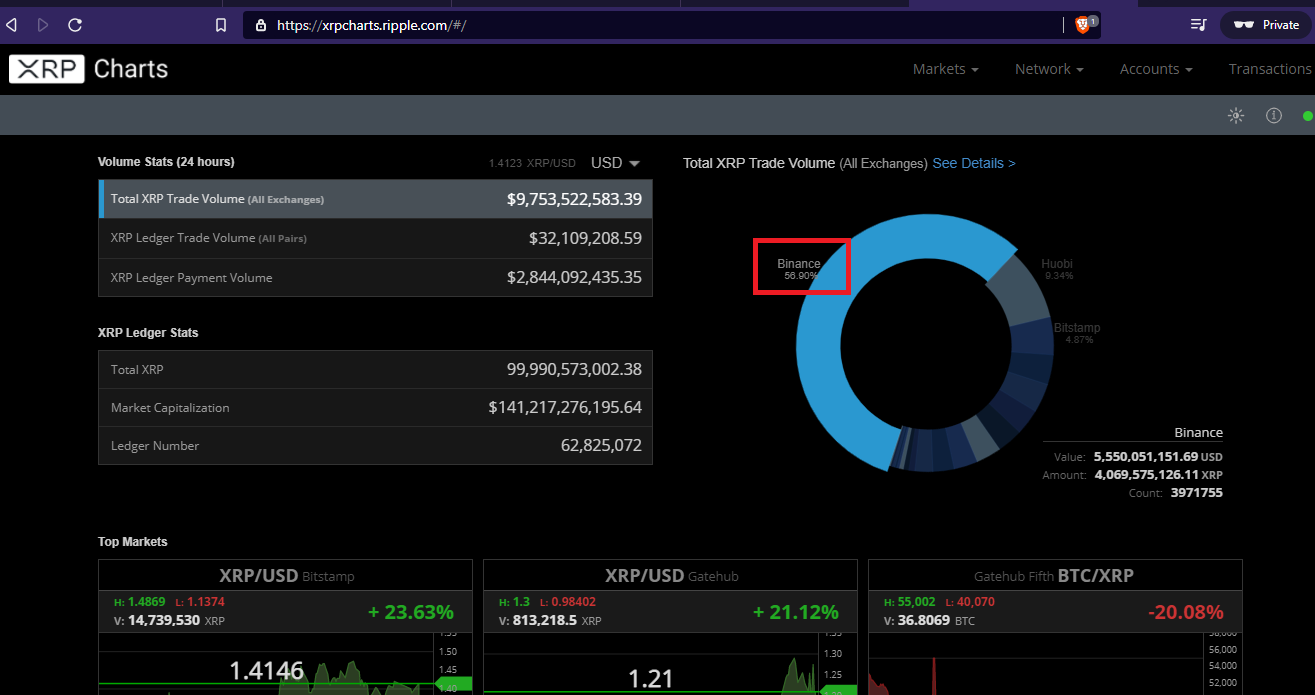Viewport: 1315px width, 695px height.
Task: Open the Markets dropdown menu
Action: click(x=945, y=69)
